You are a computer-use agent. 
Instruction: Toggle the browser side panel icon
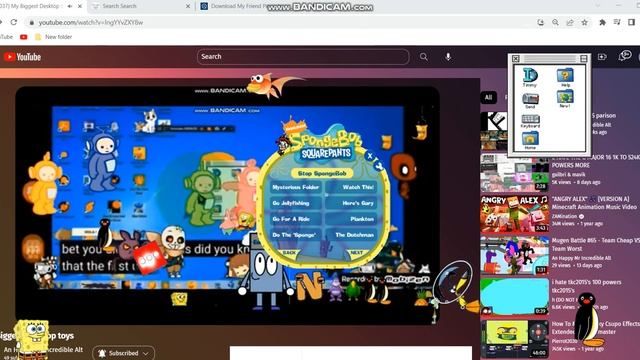point(631,22)
